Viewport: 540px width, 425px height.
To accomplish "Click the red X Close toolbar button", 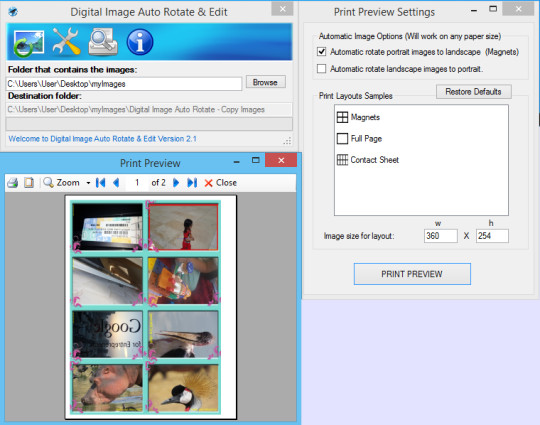I will [x=220, y=183].
